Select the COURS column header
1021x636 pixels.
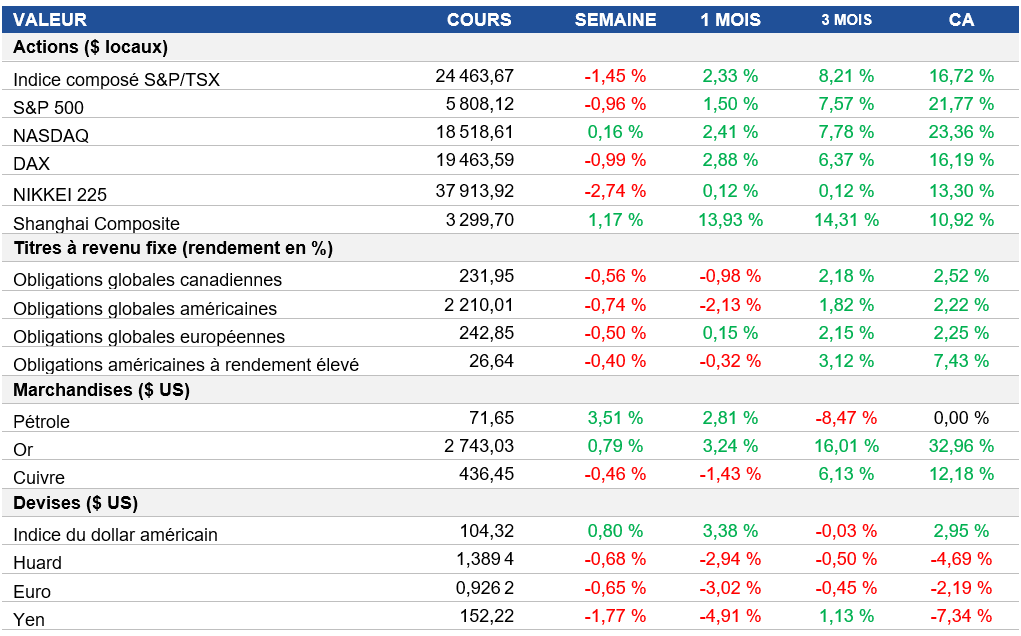pos(479,20)
